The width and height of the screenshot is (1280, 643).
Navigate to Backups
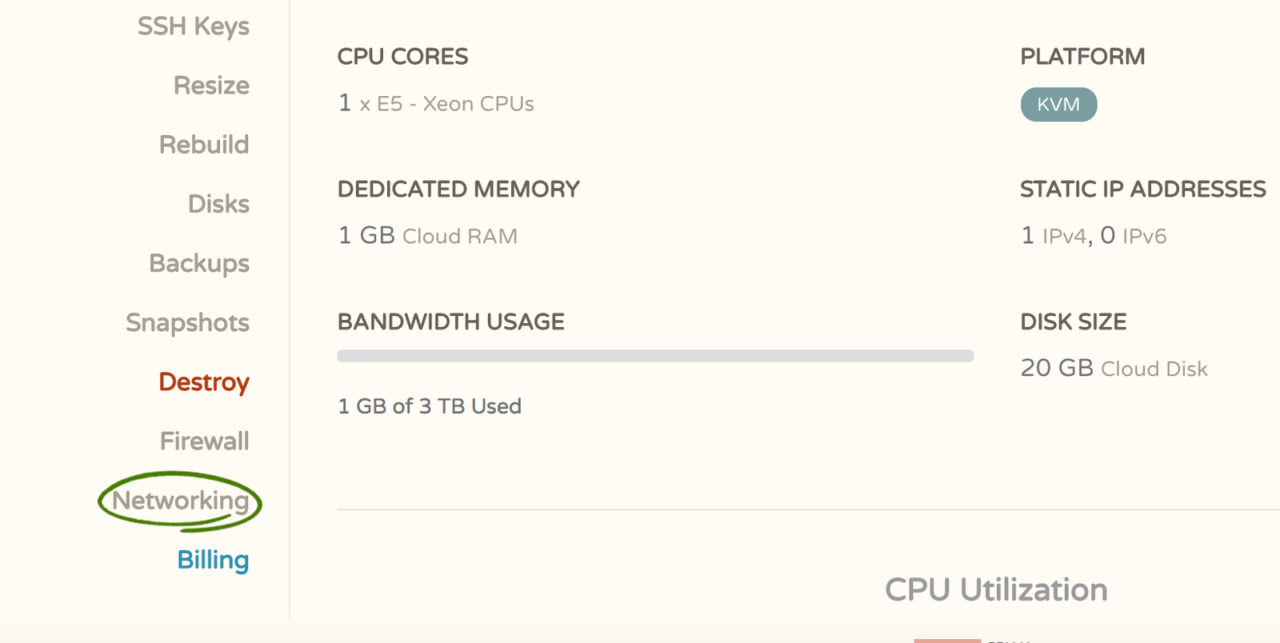tap(199, 264)
